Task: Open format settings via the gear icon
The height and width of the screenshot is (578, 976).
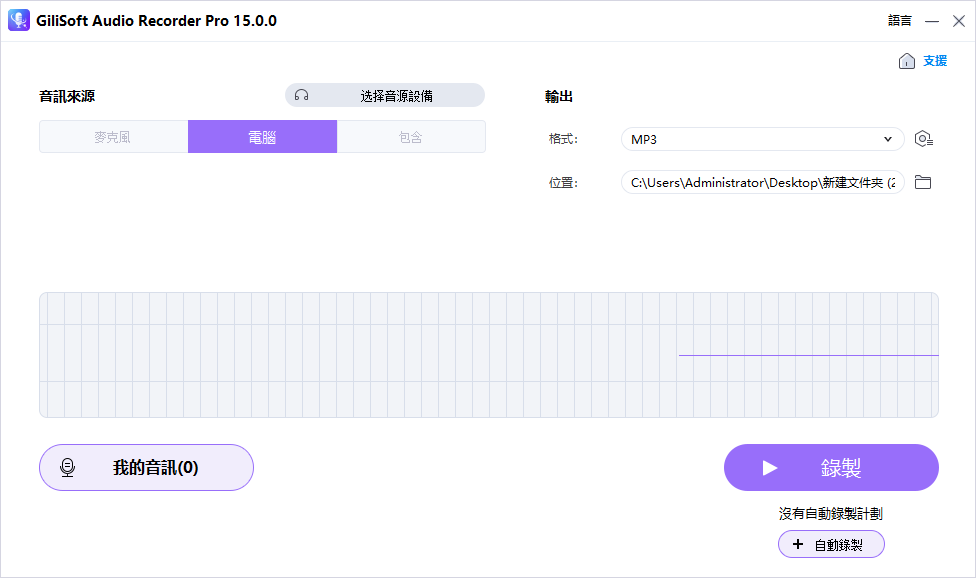Action: coord(923,139)
